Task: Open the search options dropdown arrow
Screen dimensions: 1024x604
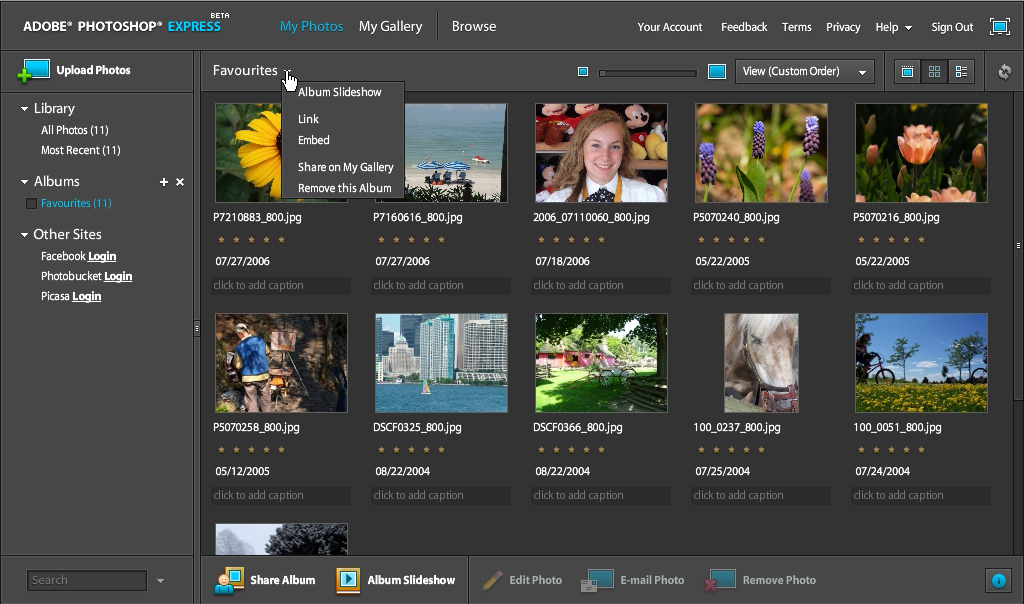Action: 160,581
